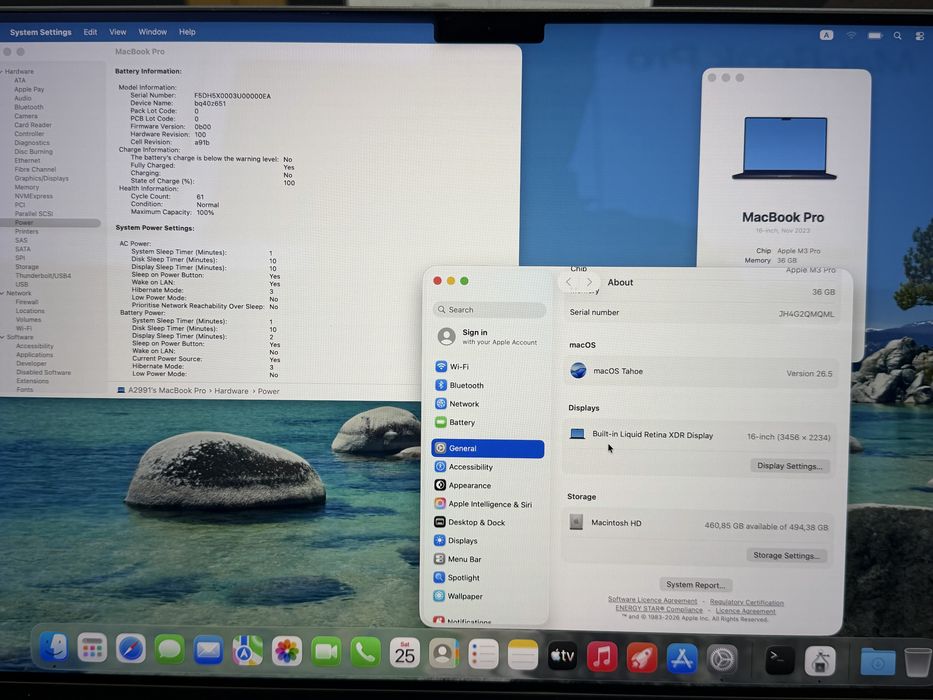
Task: Open the battery status menu in menu bar
Action: click(875, 36)
